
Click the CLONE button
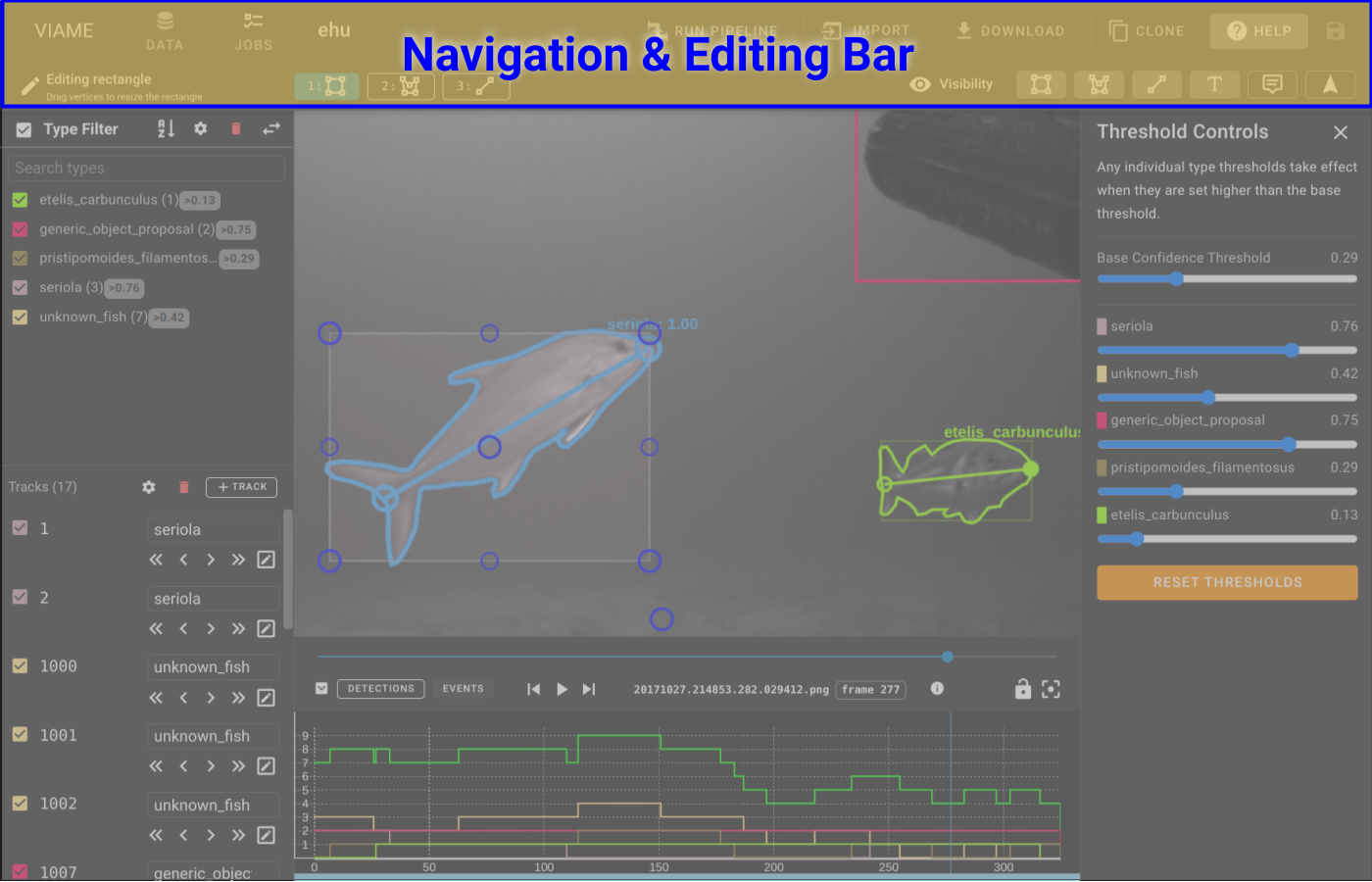tap(1146, 30)
